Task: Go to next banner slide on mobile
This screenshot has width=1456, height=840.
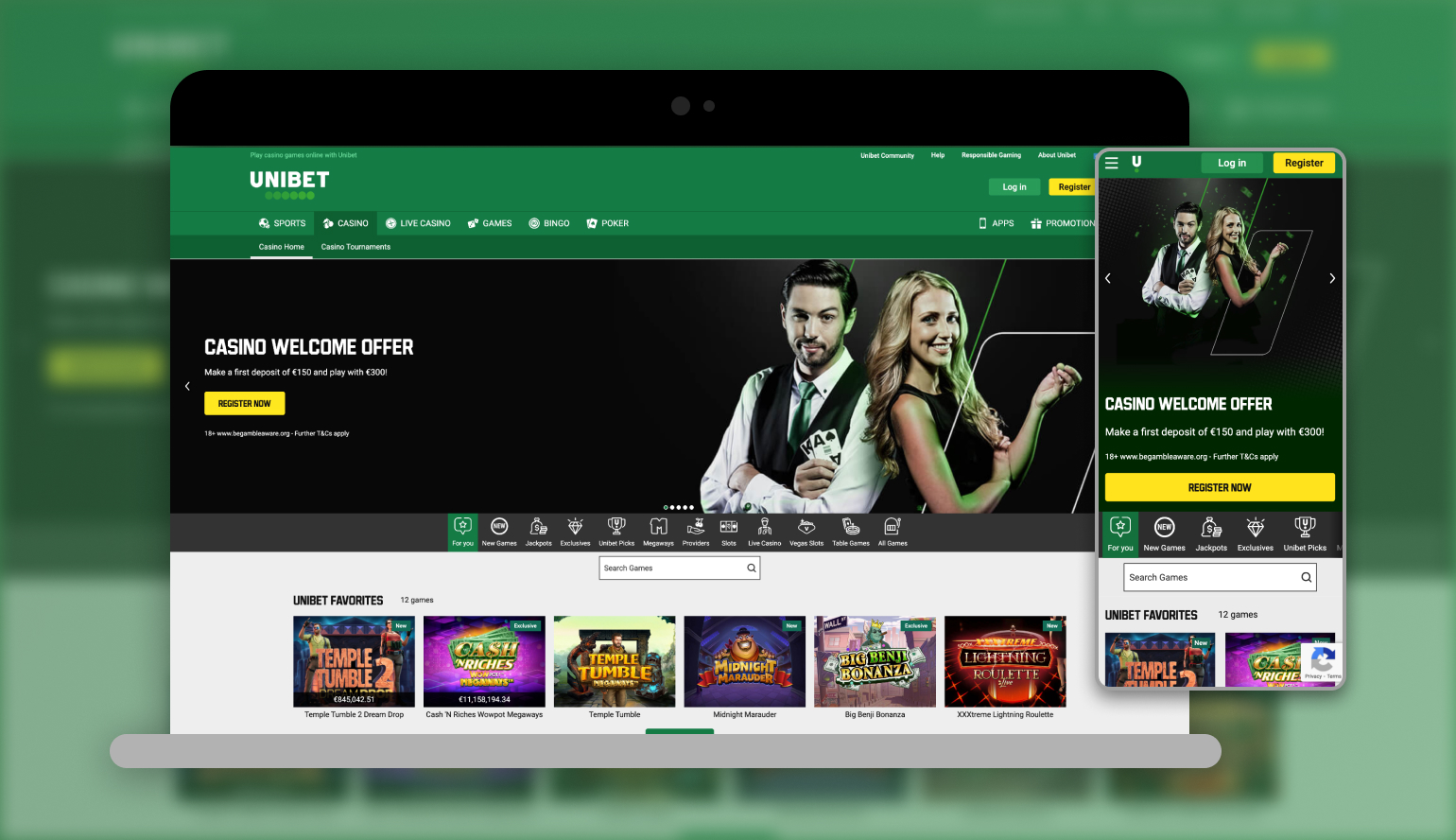Action: (x=1332, y=278)
